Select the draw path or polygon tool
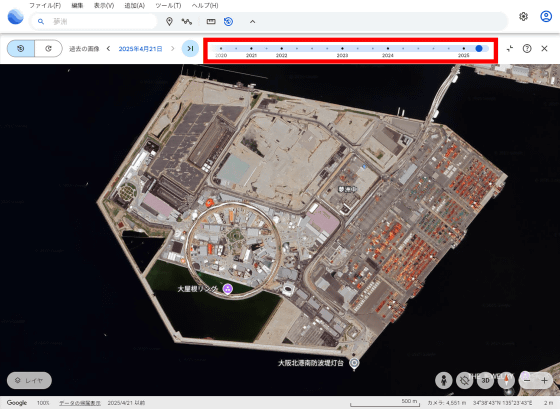 (186, 21)
